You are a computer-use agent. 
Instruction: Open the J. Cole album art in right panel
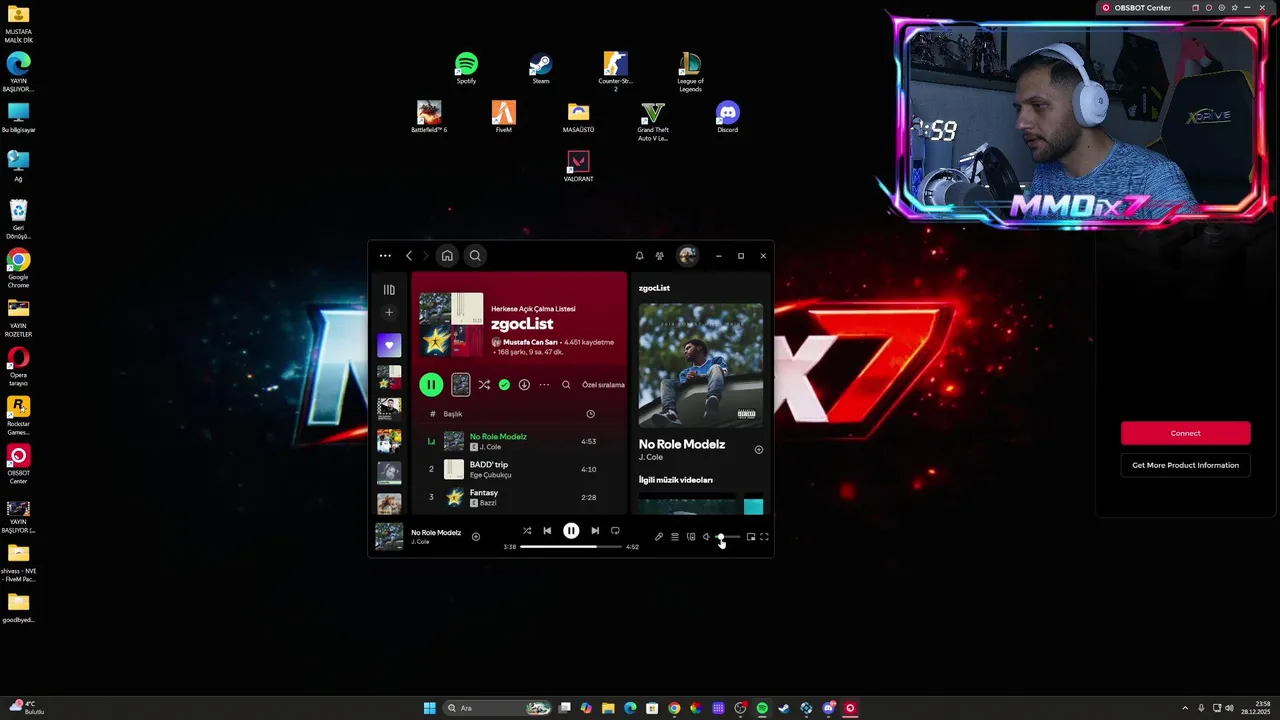coord(701,365)
